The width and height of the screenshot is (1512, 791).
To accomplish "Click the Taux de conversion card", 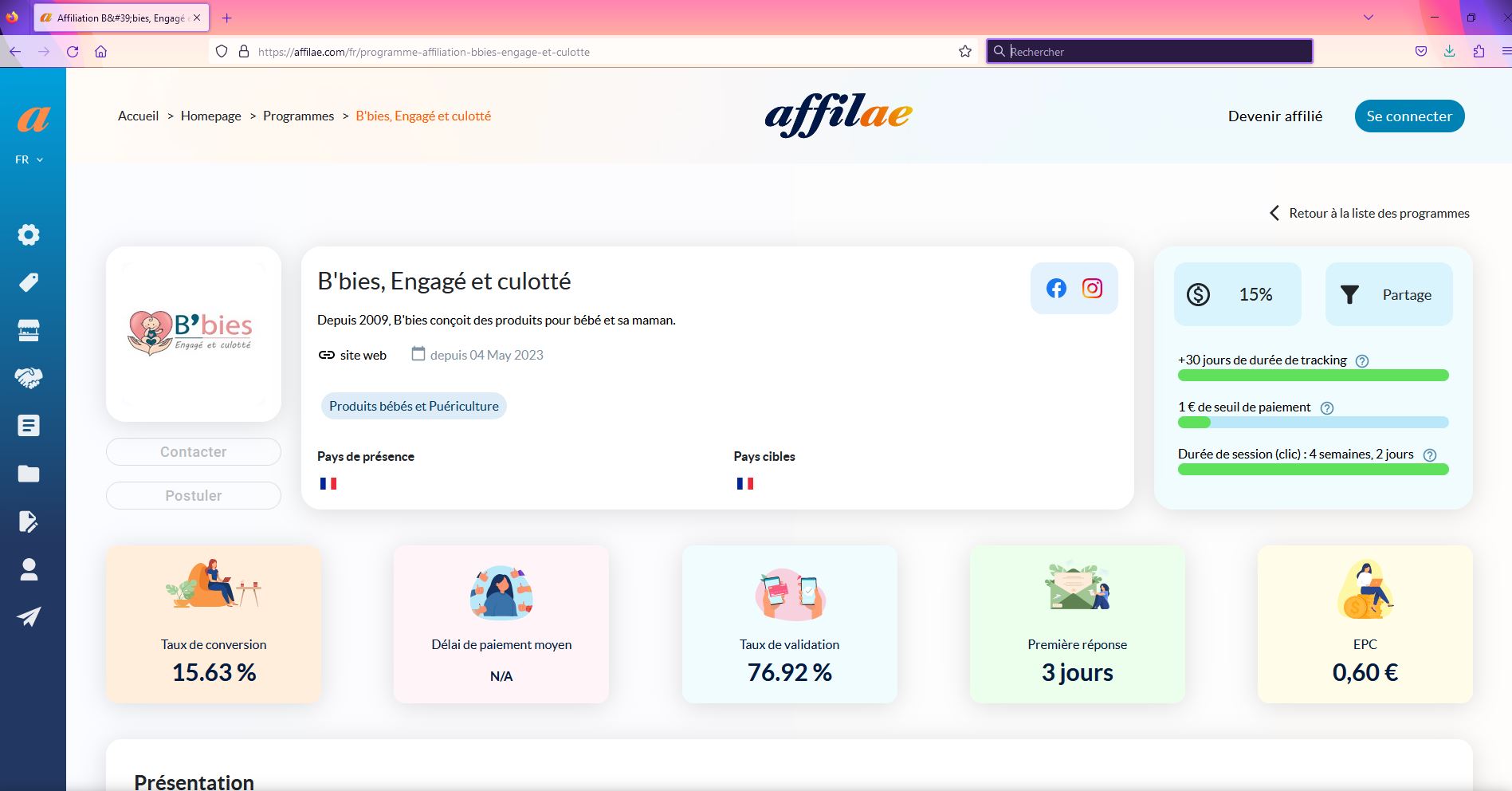I will pyautogui.click(x=214, y=624).
